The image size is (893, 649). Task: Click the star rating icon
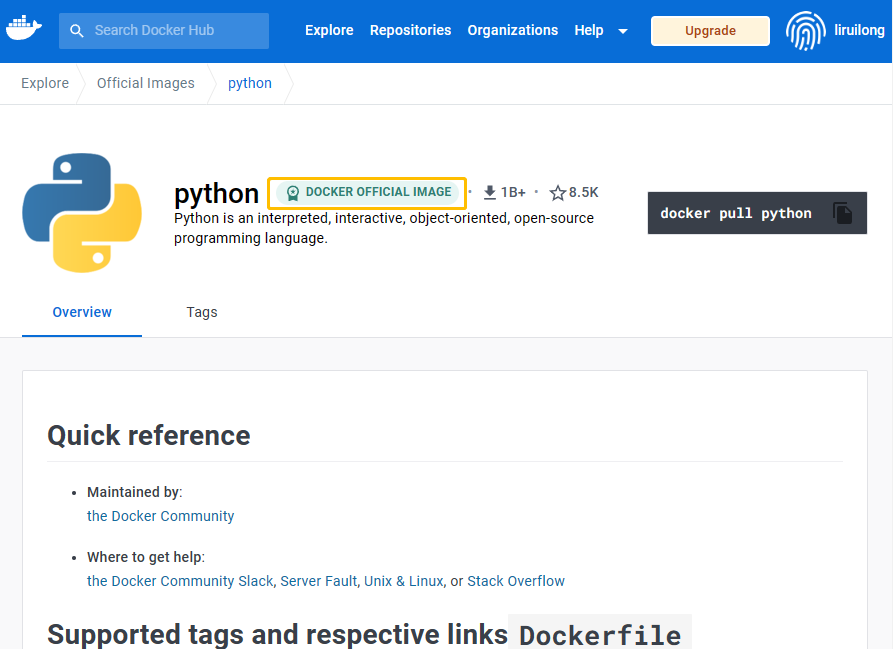(558, 193)
